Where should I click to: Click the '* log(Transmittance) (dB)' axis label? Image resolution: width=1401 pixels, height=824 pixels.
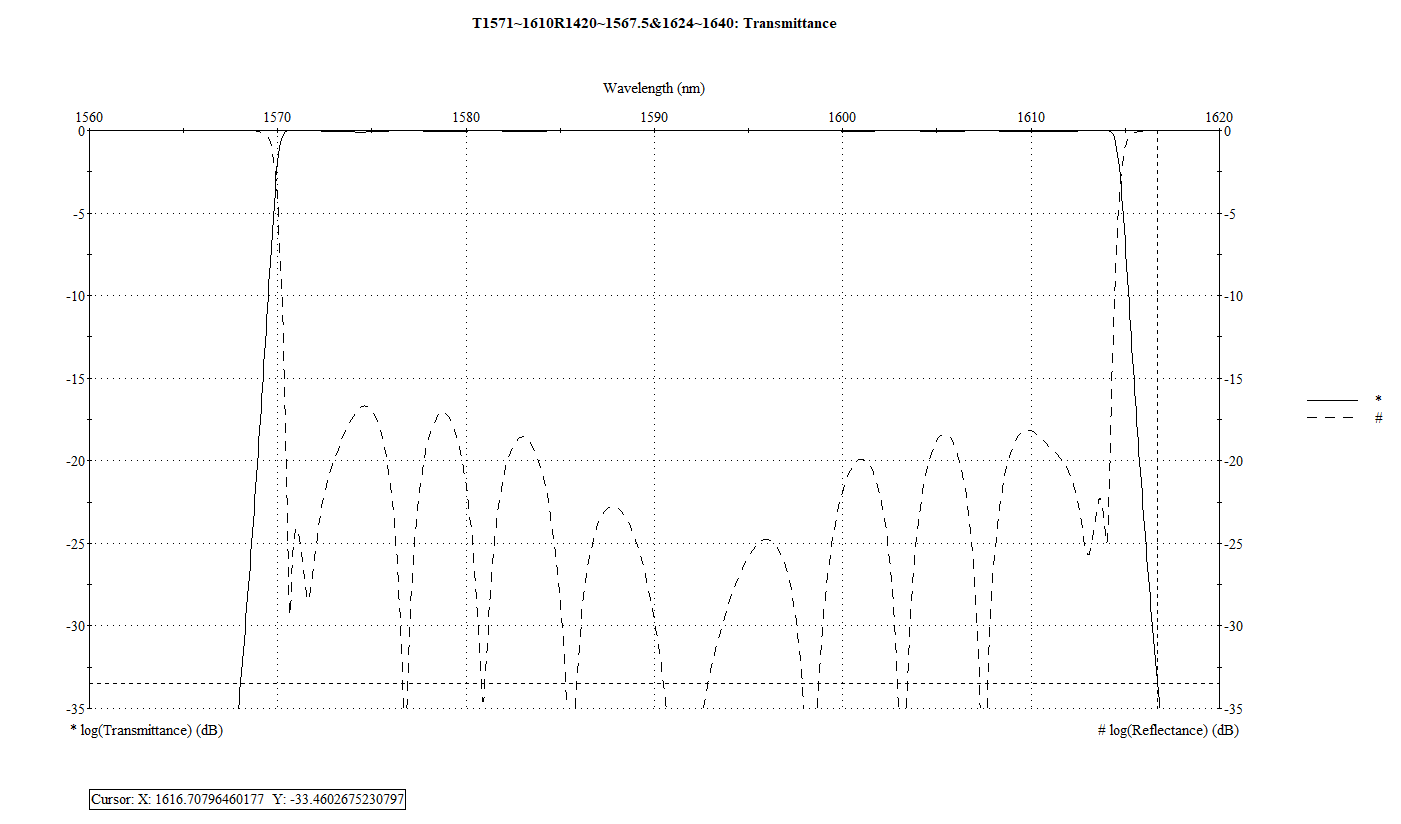(x=146, y=730)
